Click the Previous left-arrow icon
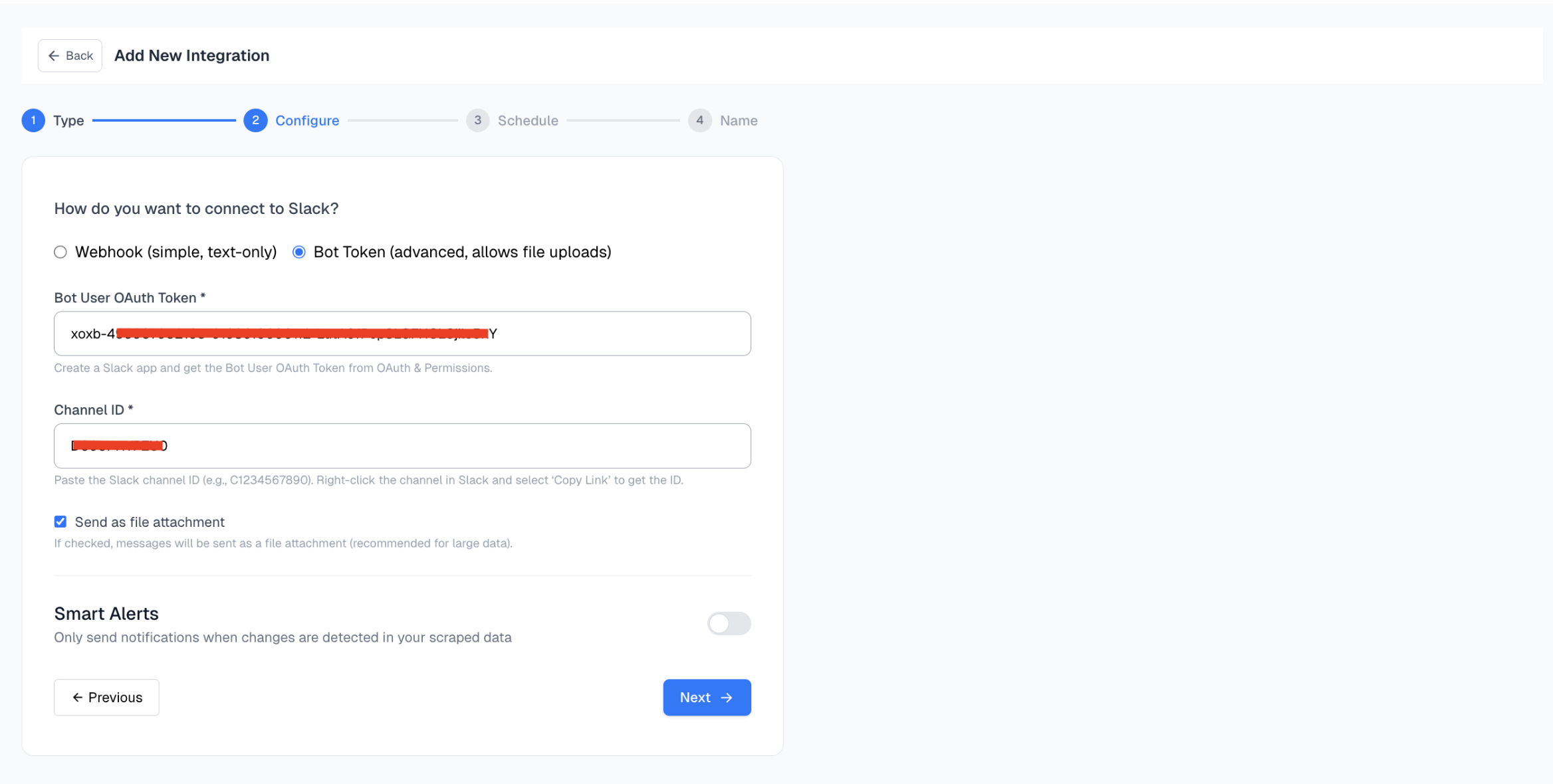 78,697
